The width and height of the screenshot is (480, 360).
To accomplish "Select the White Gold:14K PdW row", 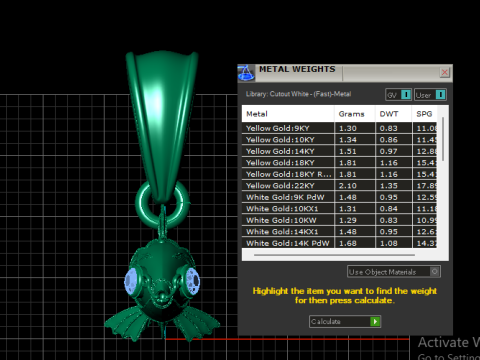I will pos(339,243).
